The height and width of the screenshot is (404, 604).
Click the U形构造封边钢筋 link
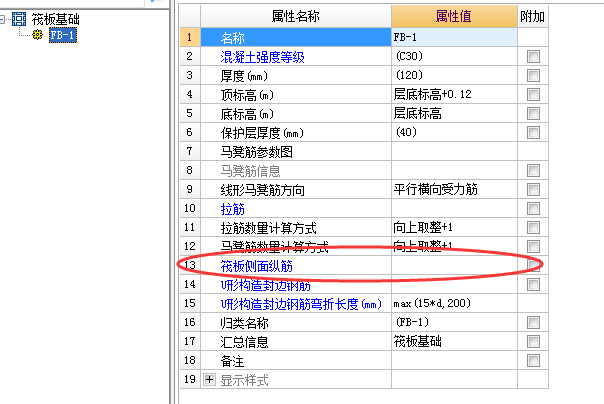pyautogui.click(x=266, y=285)
